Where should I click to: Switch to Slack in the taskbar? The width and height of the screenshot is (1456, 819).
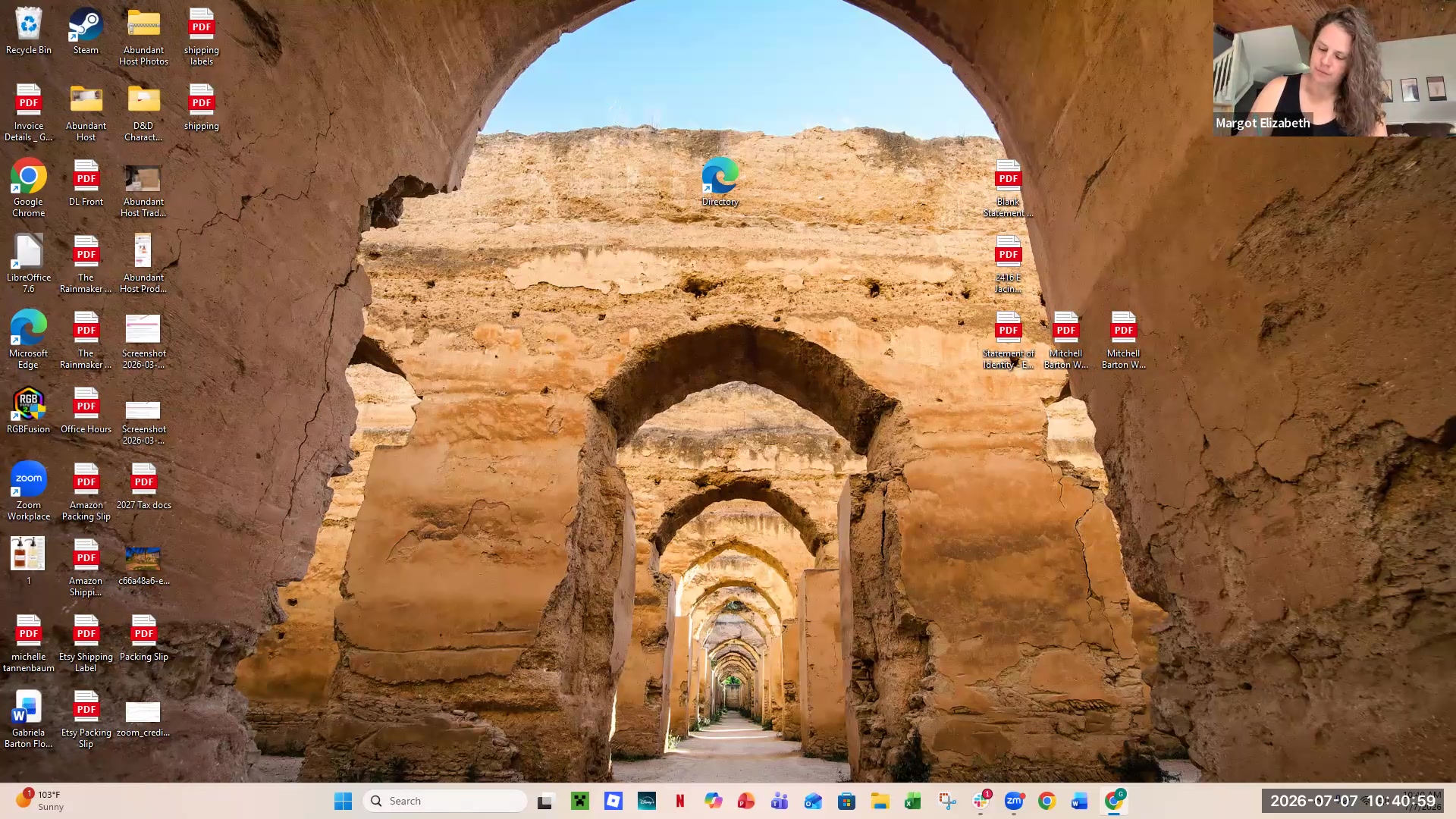pyautogui.click(x=981, y=801)
